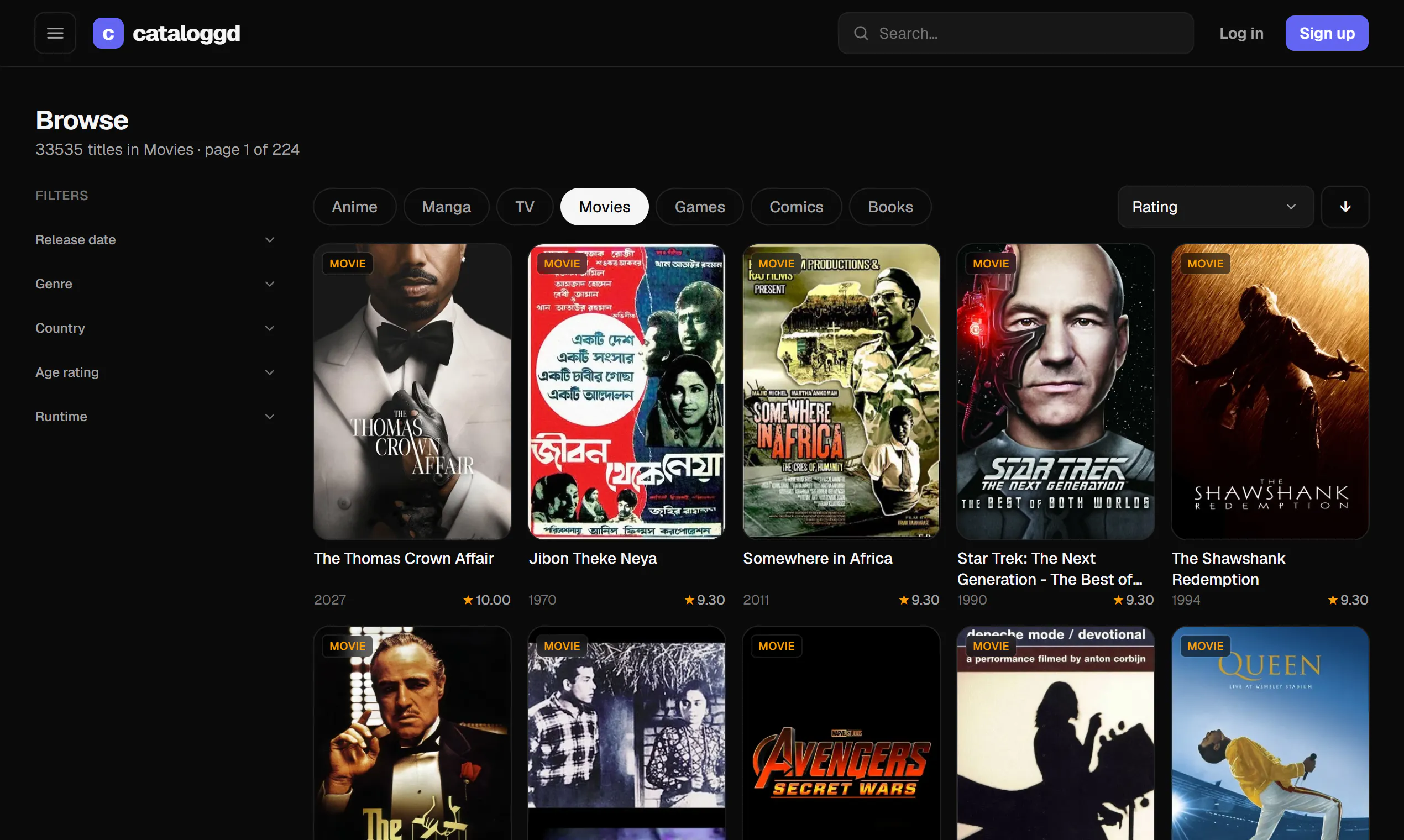Screen dimensions: 1404x840
Task: Click the star rating of Somewhere in Africa
Action: coord(919,600)
